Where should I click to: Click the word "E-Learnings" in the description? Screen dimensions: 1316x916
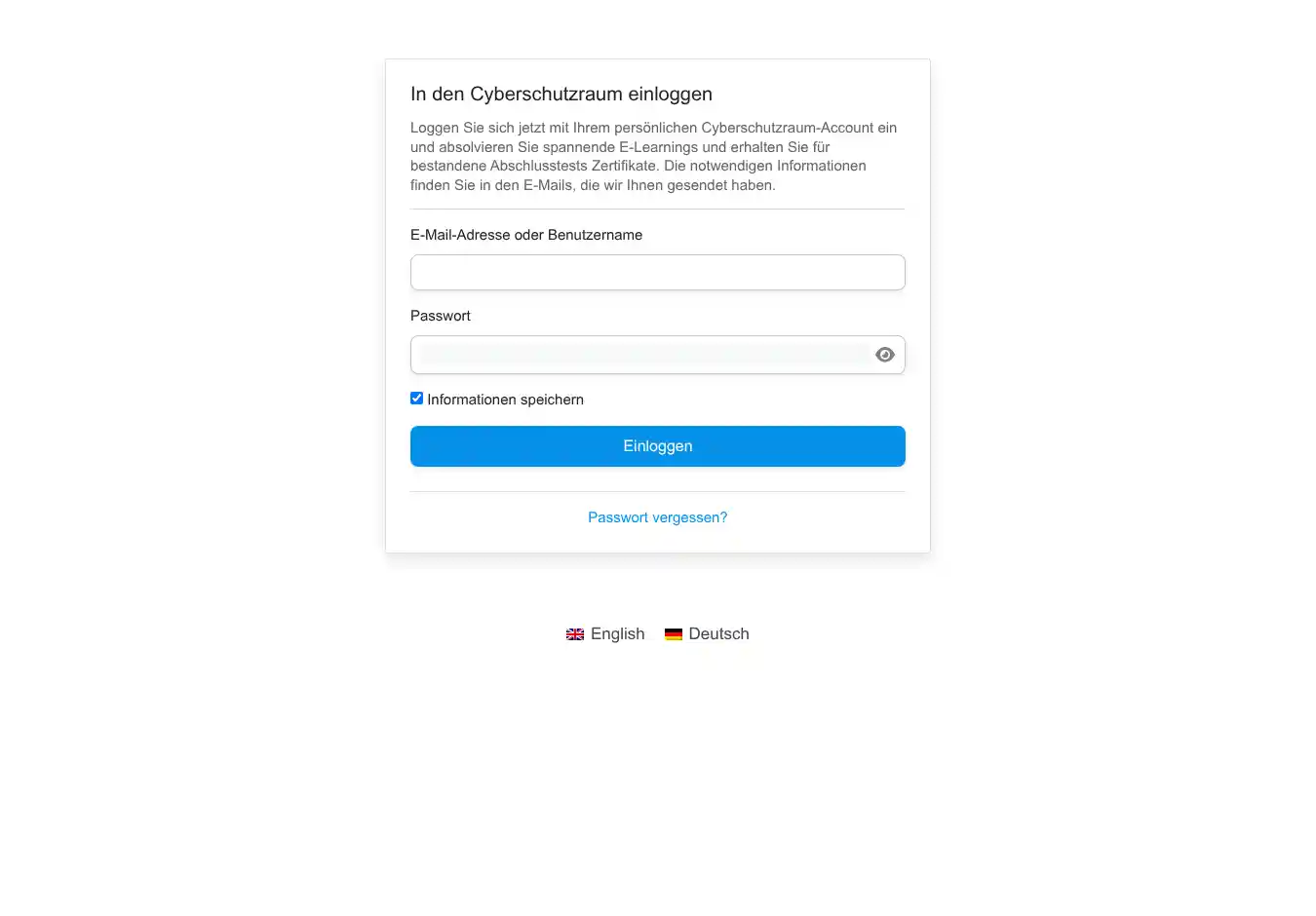pyautogui.click(x=658, y=147)
